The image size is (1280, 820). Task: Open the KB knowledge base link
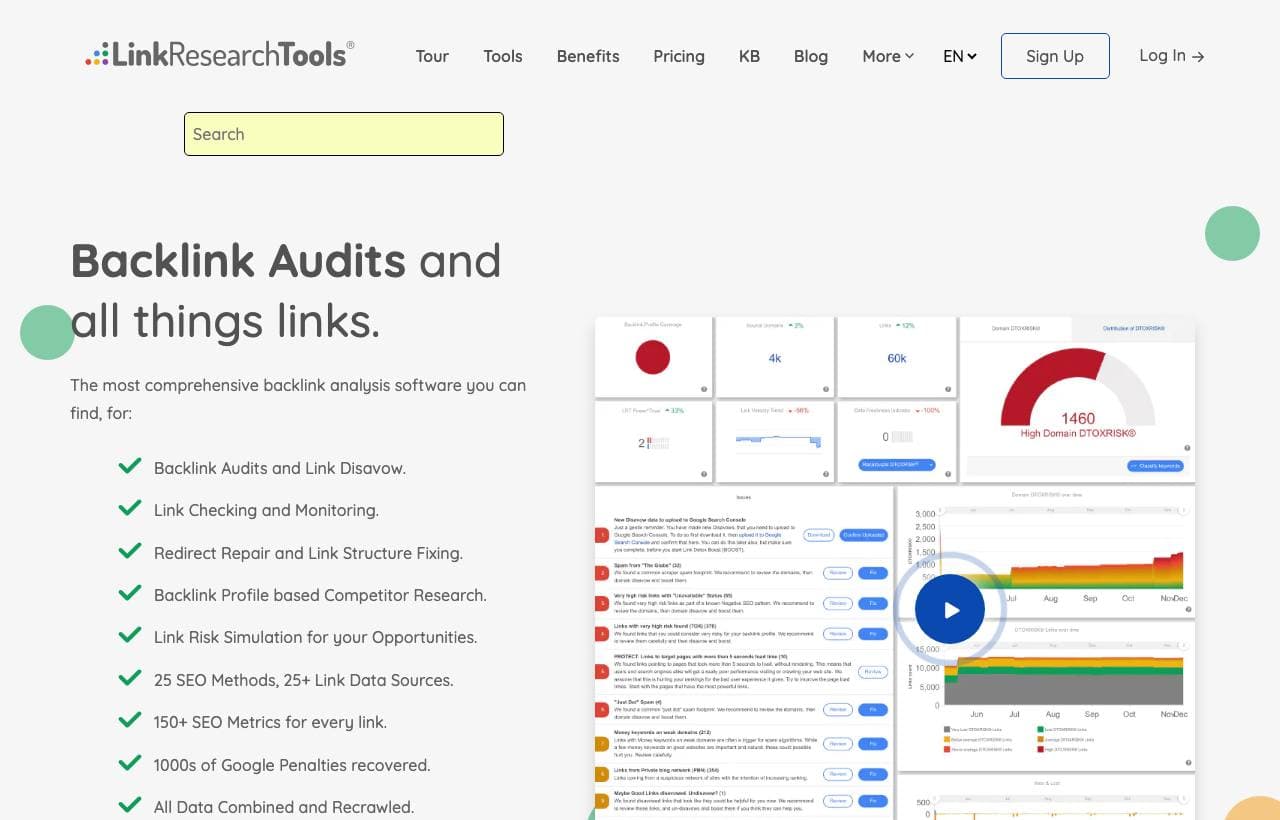(x=749, y=56)
